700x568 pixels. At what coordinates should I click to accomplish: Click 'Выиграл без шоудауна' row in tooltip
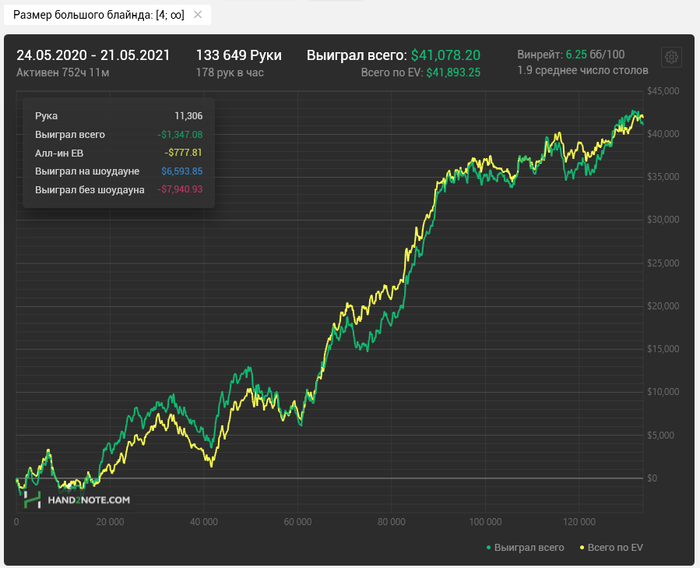click(118, 189)
